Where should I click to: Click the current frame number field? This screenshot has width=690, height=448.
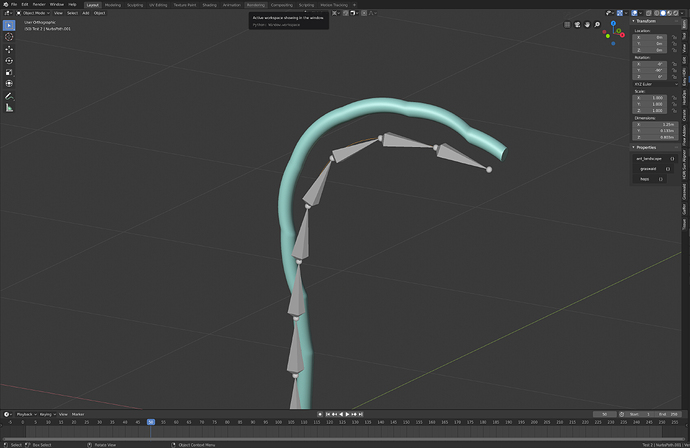click(605, 414)
